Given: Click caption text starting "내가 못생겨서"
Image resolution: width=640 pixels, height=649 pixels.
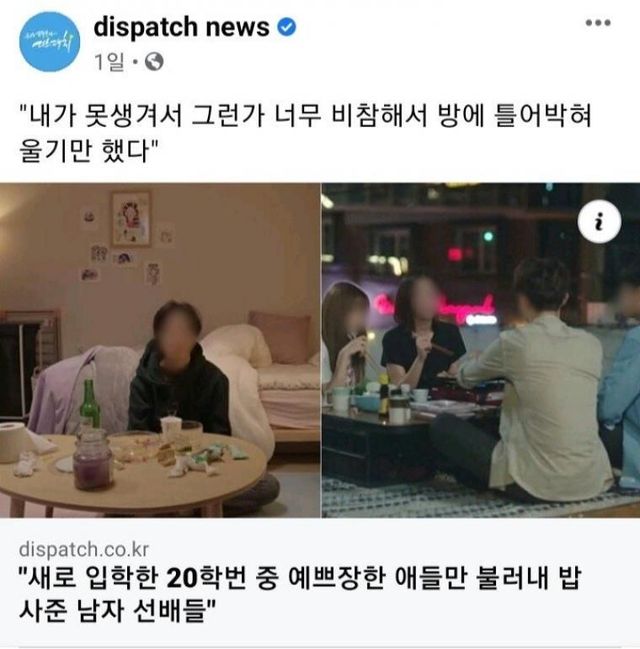Looking at the screenshot, I should point(306,115).
